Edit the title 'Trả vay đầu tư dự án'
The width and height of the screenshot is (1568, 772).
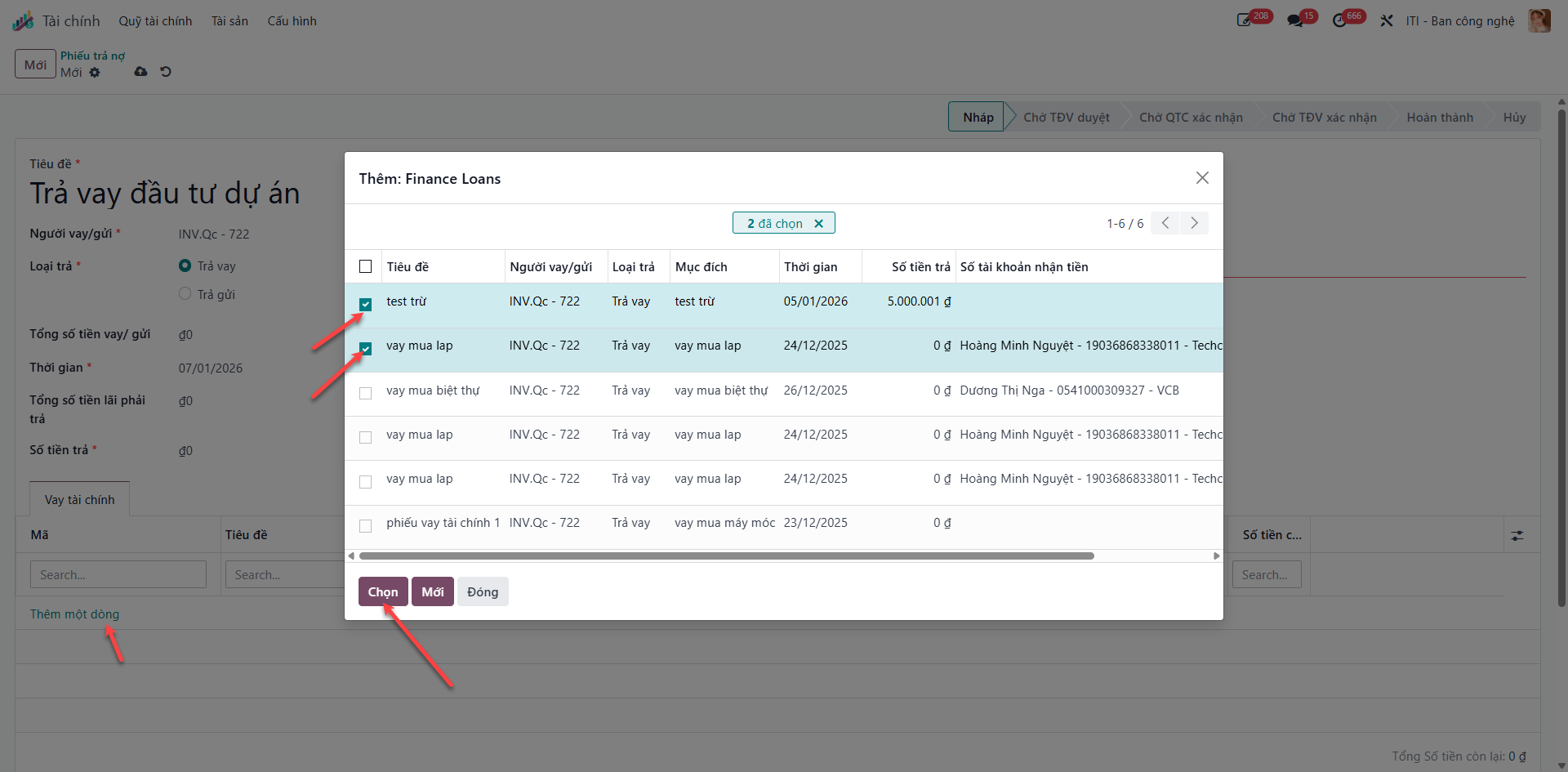[x=165, y=194]
